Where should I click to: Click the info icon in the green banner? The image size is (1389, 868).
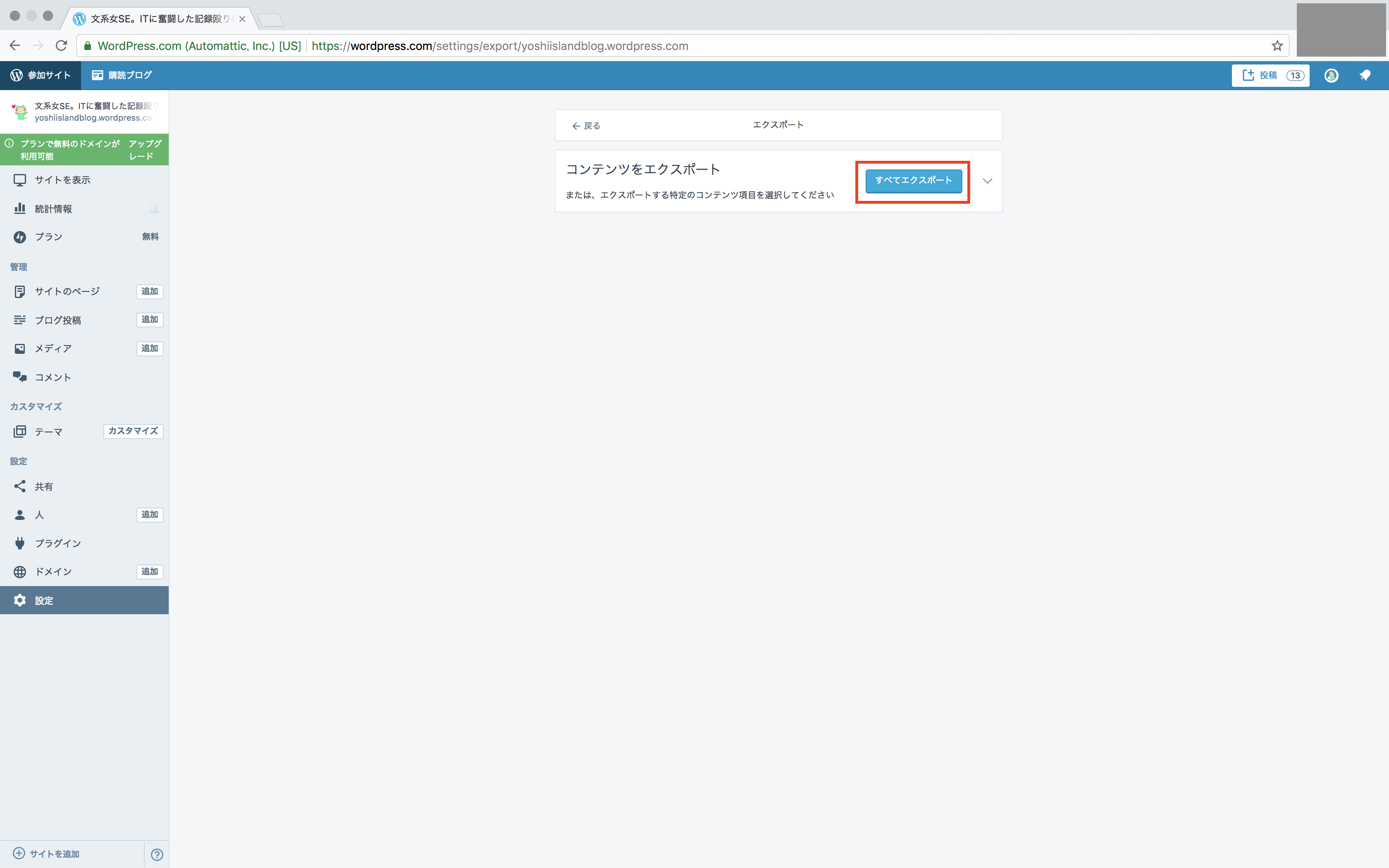(9, 143)
